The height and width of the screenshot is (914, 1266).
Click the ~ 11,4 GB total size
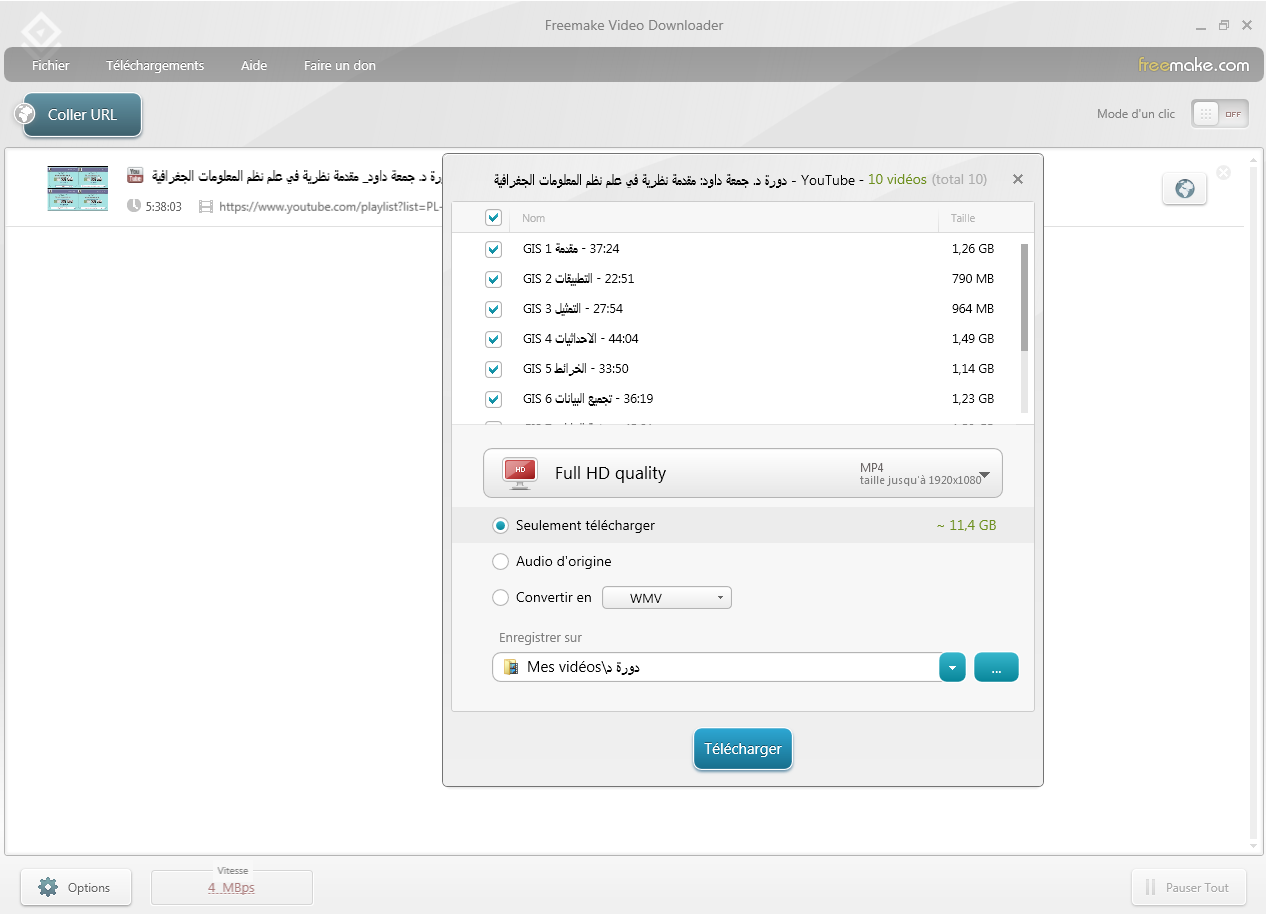pos(966,525)
